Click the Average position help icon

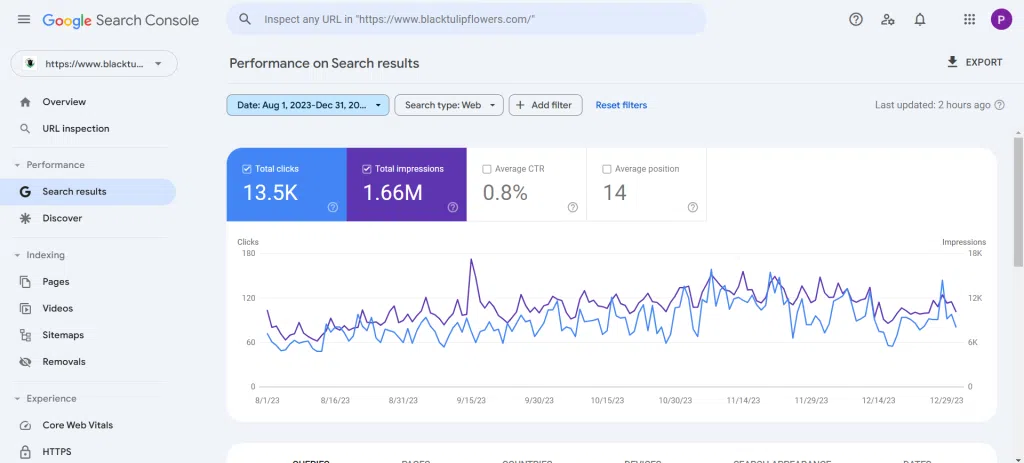(692, 207)
